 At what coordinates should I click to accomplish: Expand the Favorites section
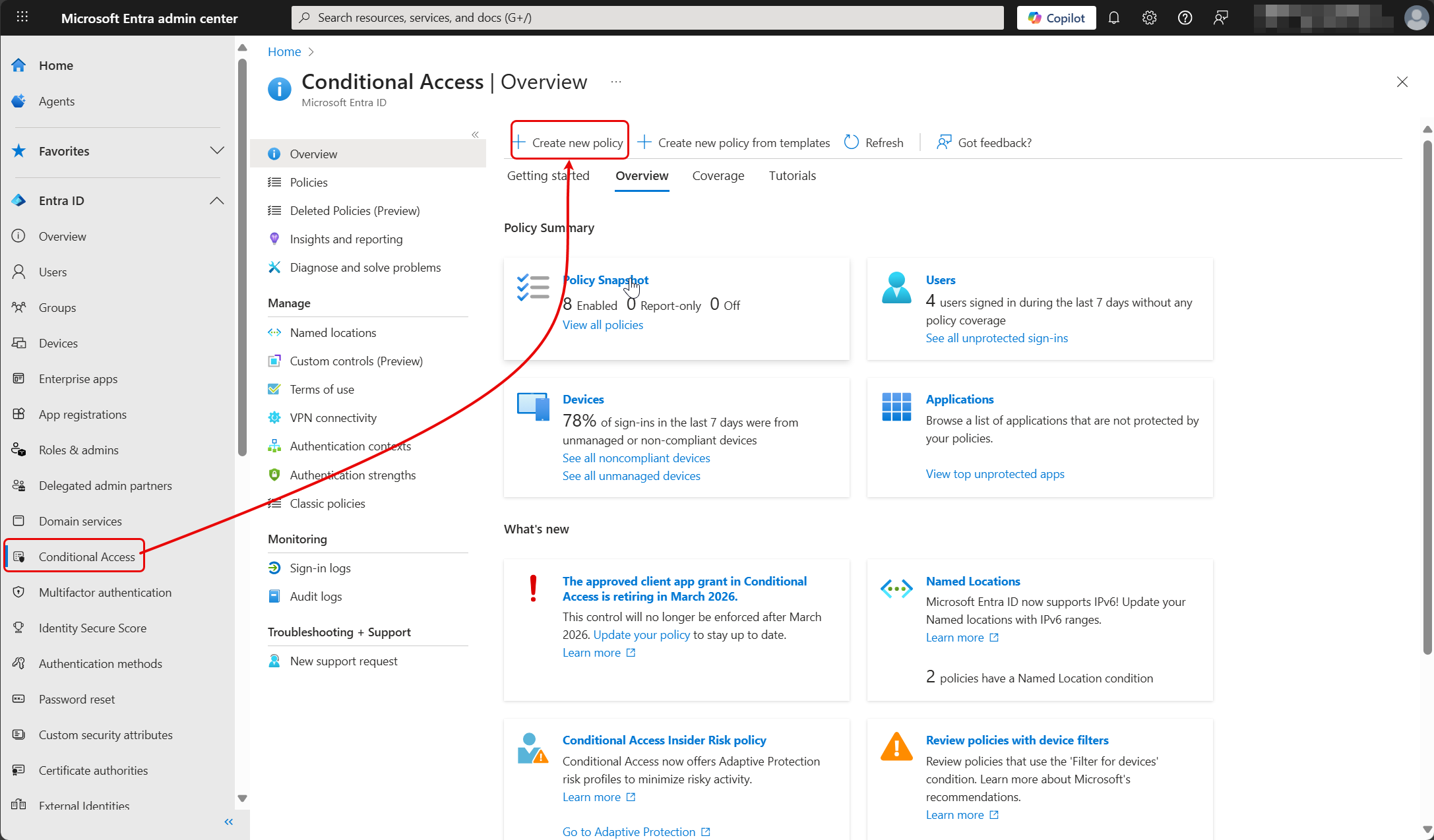pyautogui.click(x=216, y=151)
